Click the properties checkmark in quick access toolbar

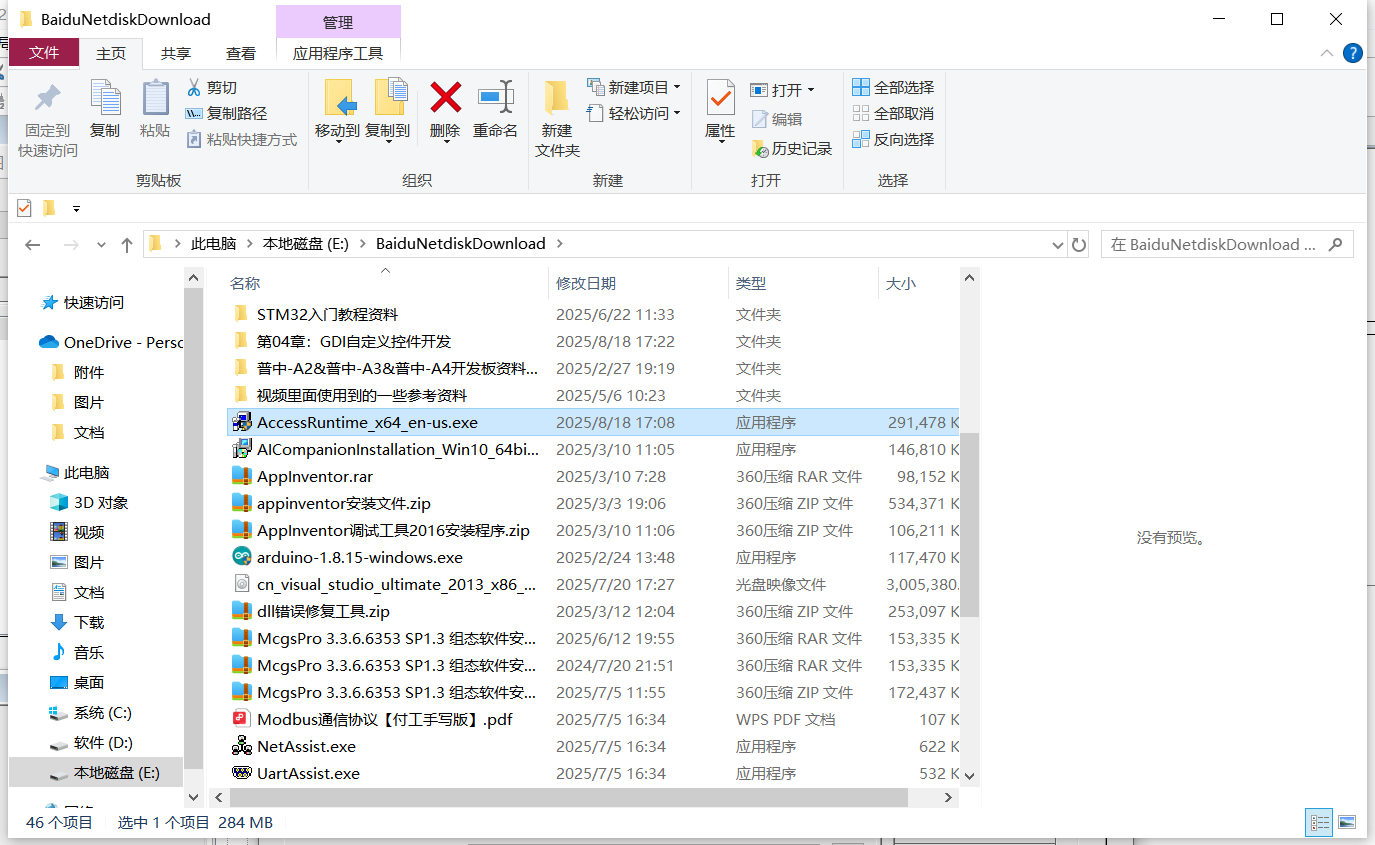[24, 208]
